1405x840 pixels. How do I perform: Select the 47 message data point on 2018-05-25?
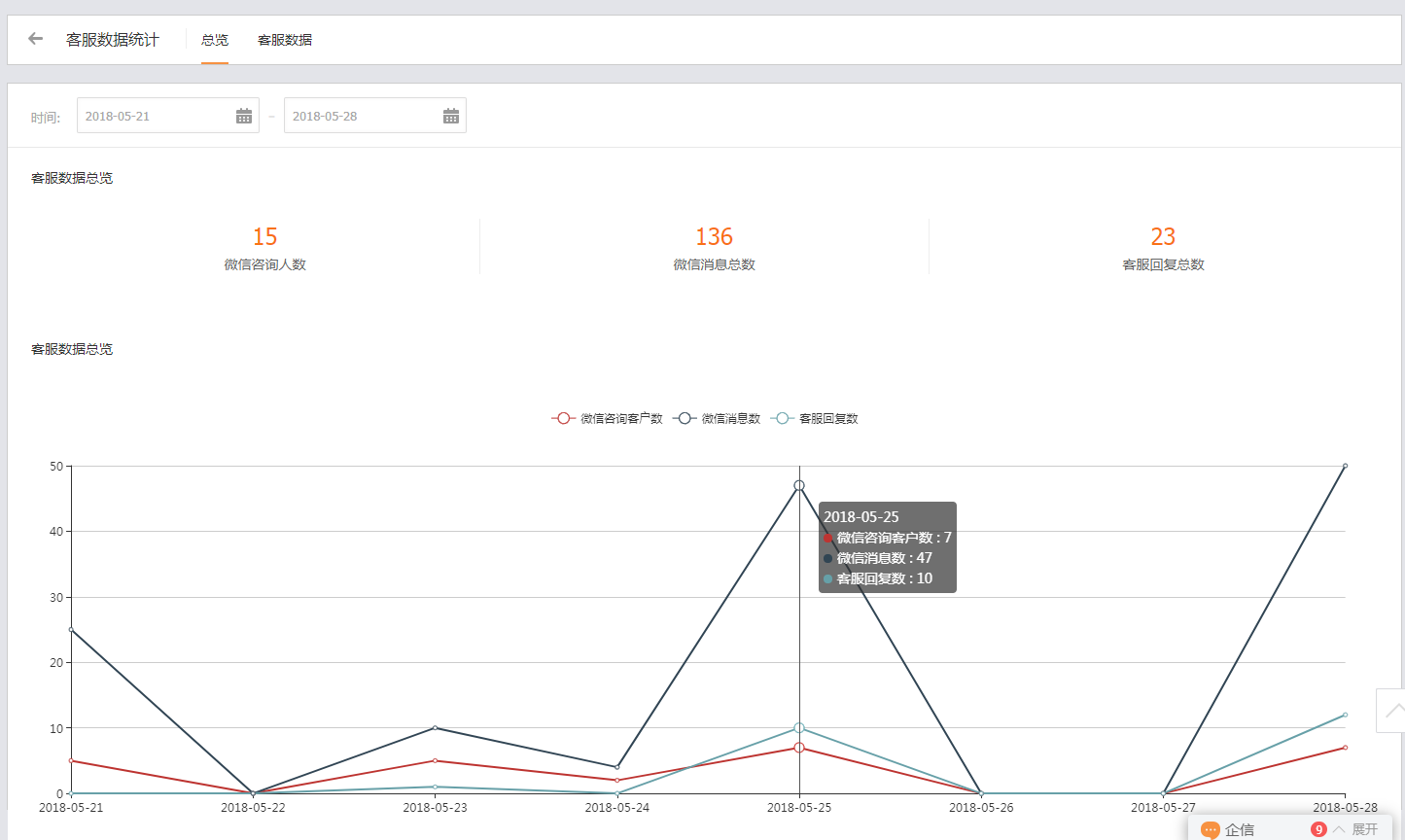(799, 485)
